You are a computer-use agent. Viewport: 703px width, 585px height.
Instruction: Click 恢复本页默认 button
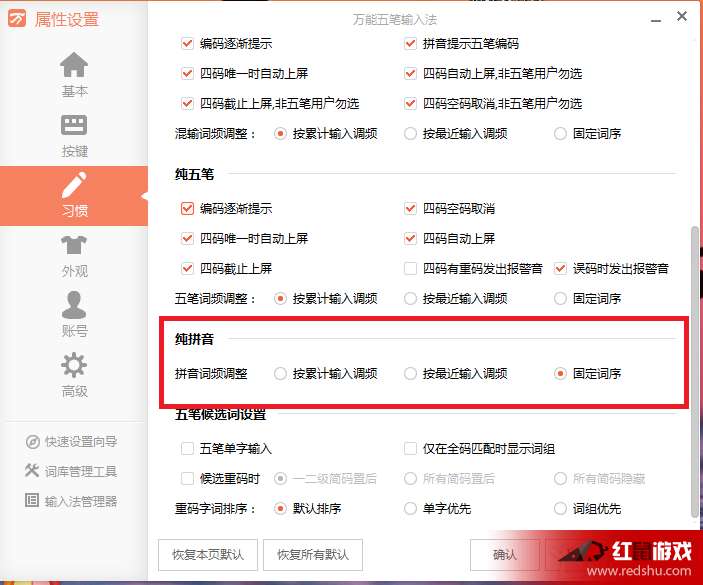pyautogui.click(x=208, y=555)
